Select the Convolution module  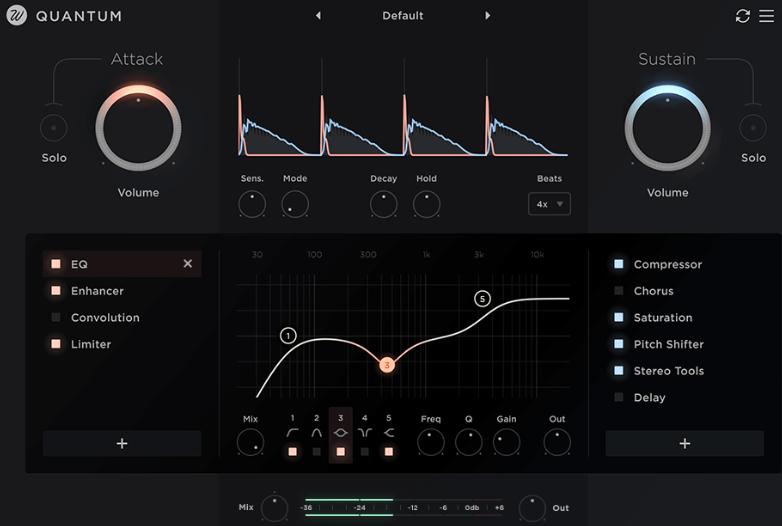point(105,318)
